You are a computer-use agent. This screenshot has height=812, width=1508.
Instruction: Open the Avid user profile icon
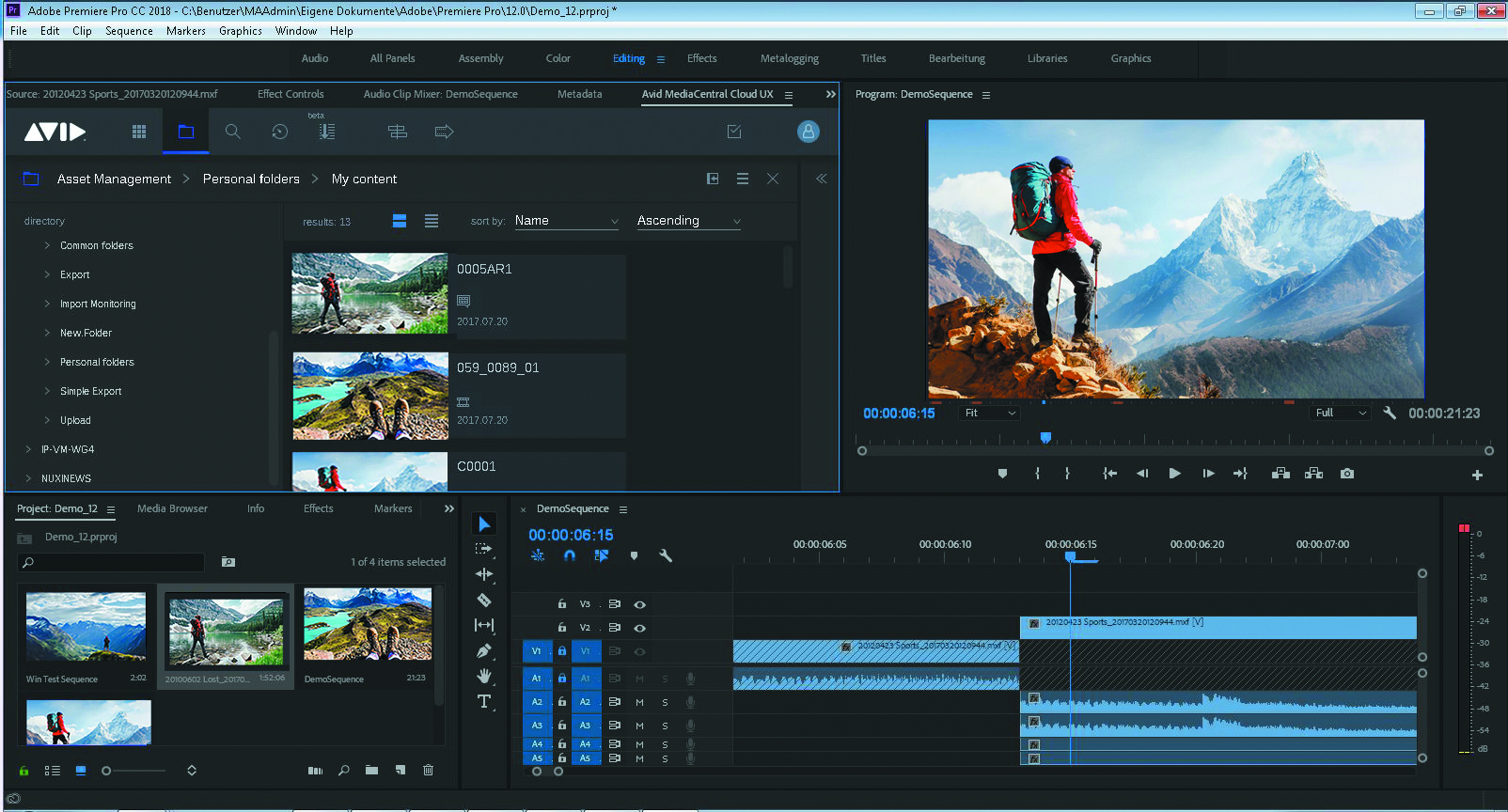point(809,132)
